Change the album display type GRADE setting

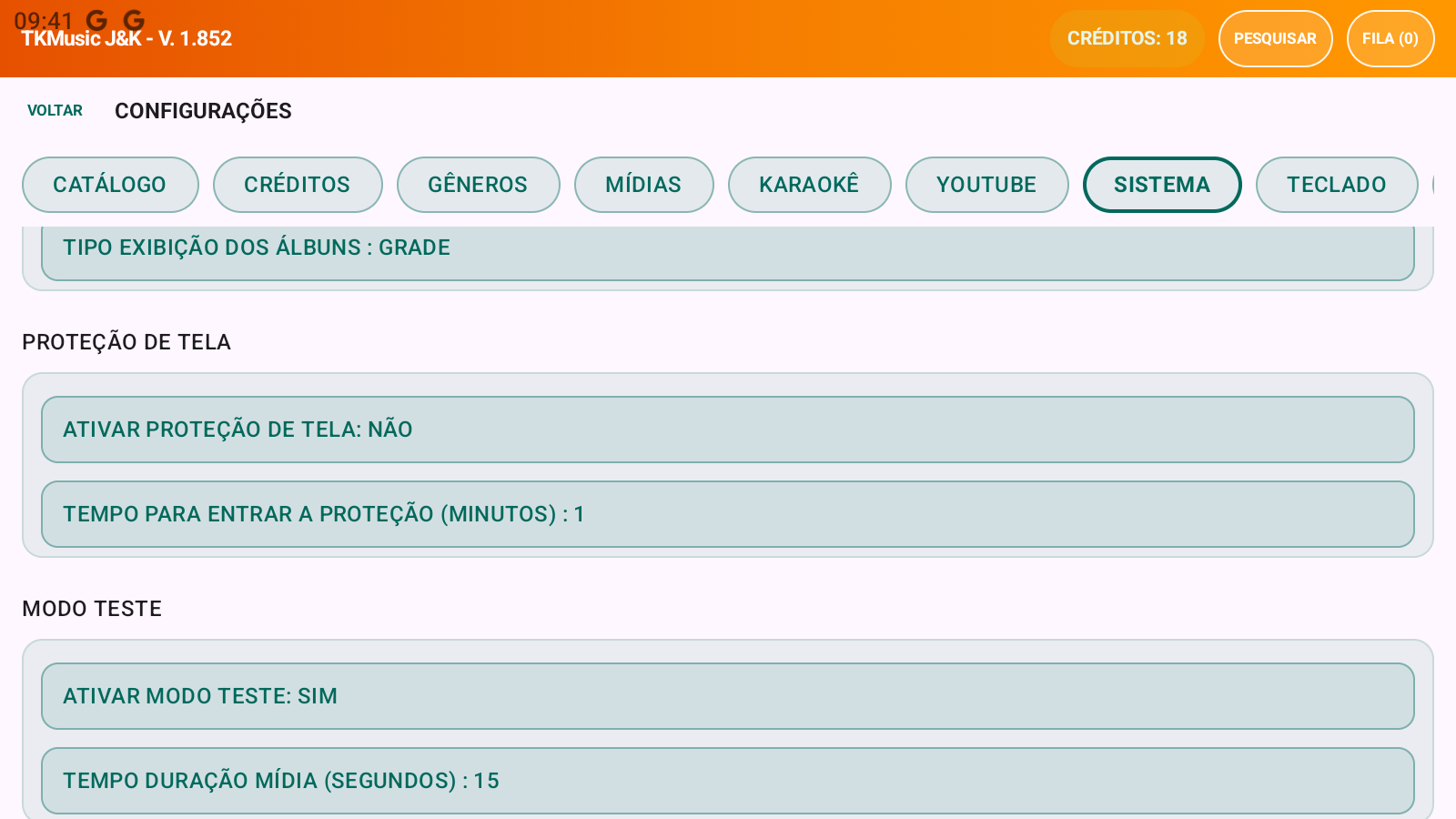728,252
